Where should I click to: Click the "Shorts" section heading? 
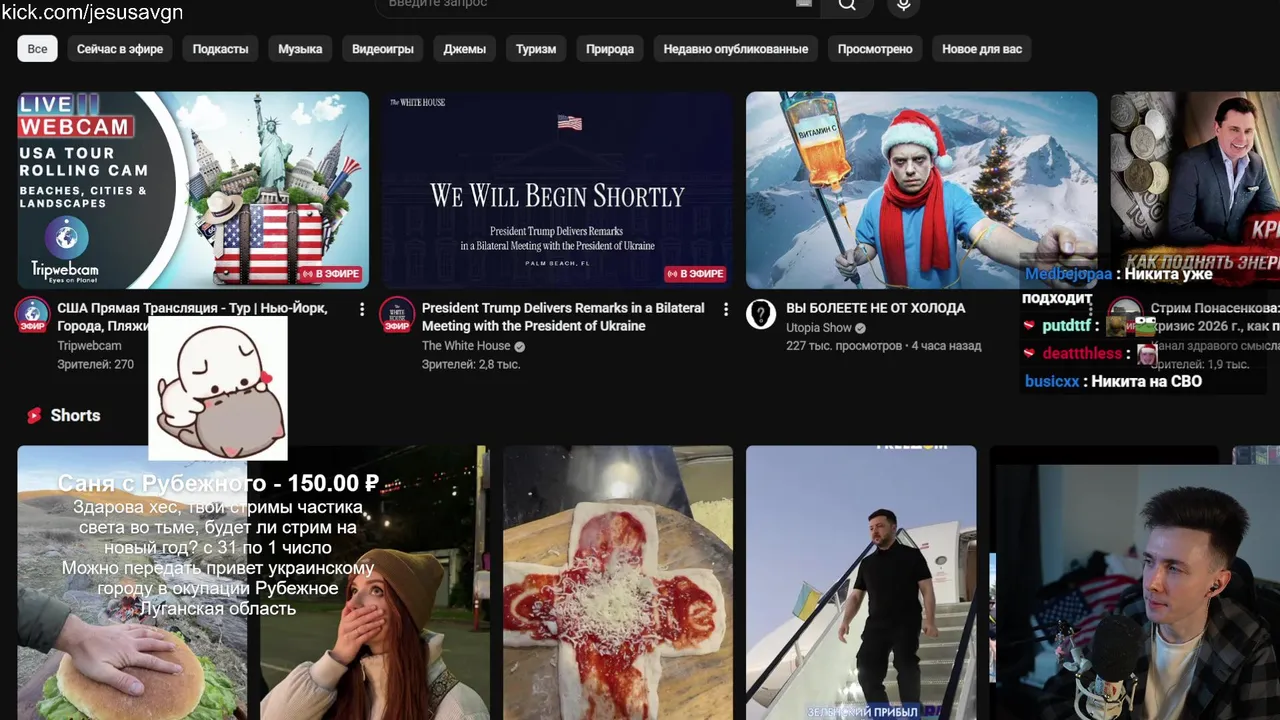[x=76, y=415]
